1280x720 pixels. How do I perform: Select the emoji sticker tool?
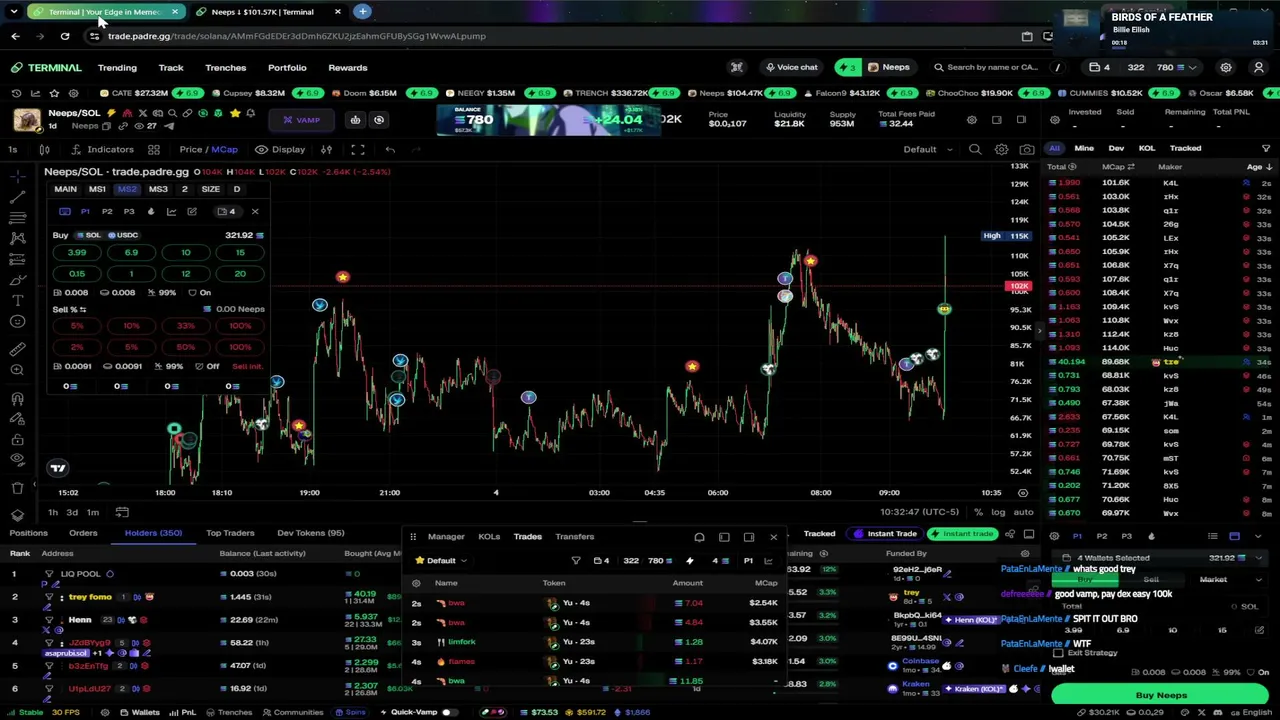(x=17, y=321)
